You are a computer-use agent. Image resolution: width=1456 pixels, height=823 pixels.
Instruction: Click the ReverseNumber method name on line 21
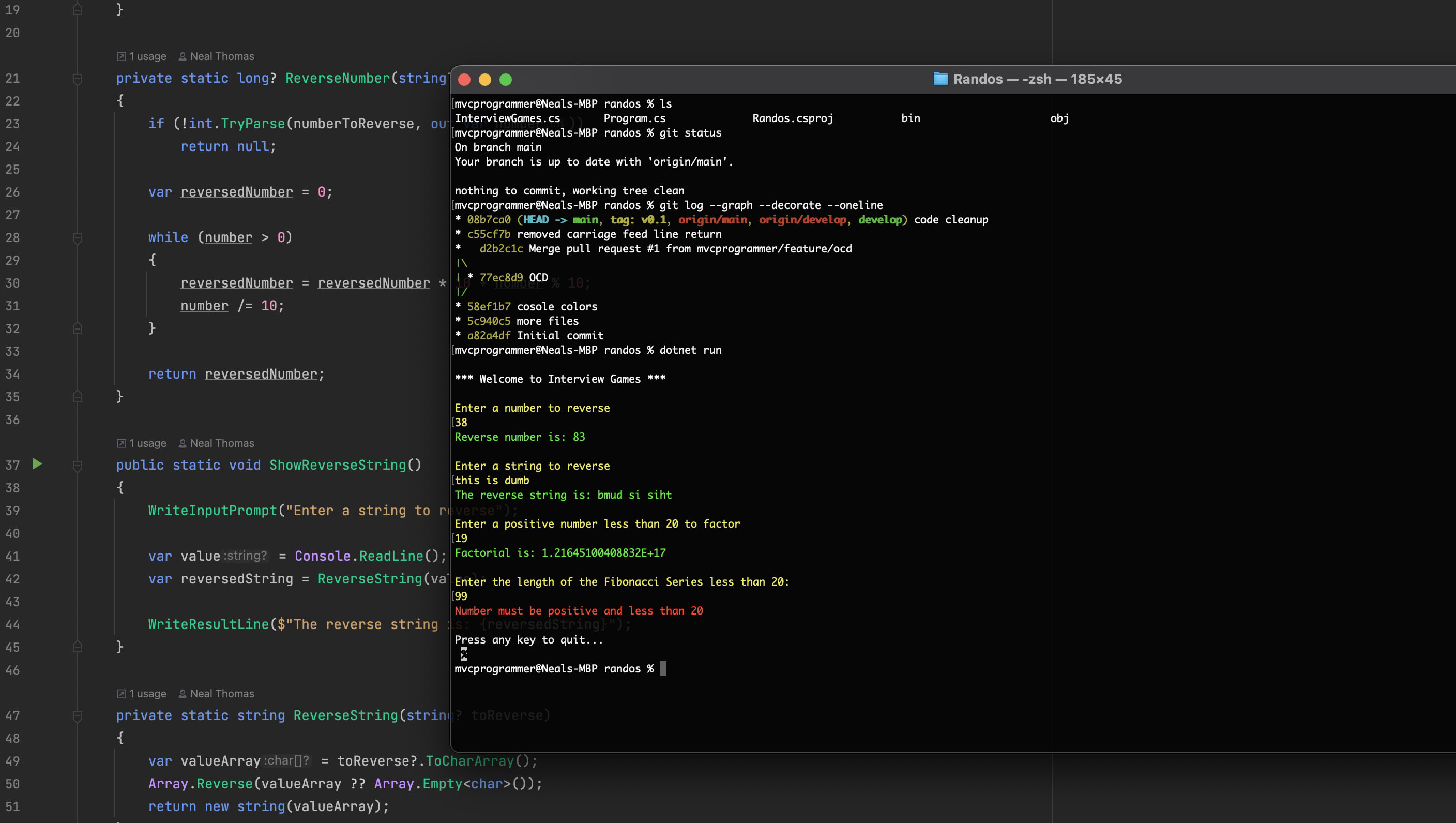coord(338,78)
